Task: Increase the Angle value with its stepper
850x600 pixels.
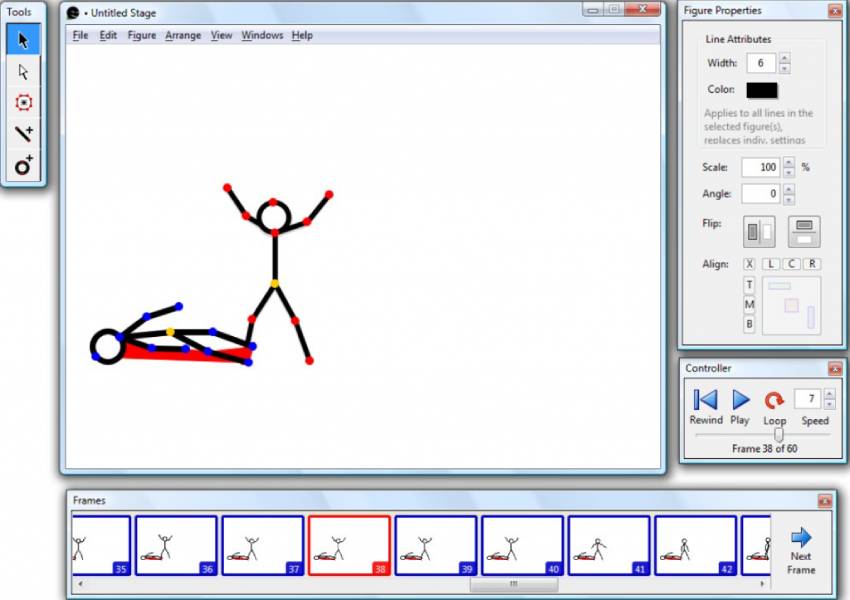Action: (x=787, y=189)
